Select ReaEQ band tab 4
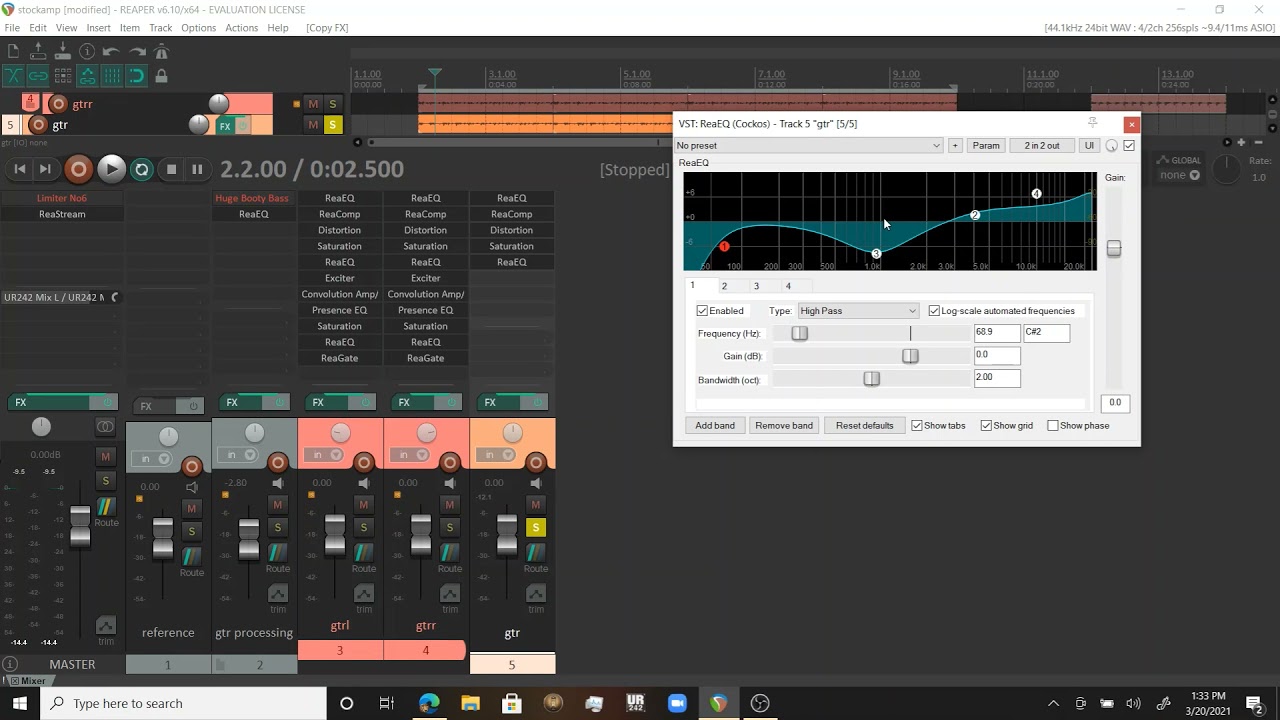The height and width of the screenshot is (720, 1280). (x=788, y=286)
